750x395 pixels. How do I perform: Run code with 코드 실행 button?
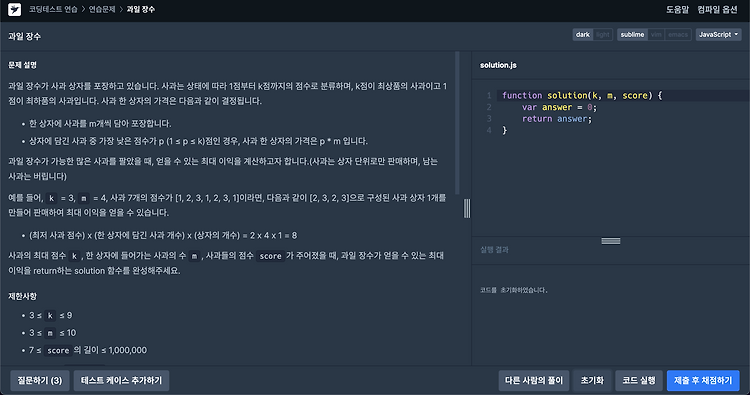tap(639, 381)
